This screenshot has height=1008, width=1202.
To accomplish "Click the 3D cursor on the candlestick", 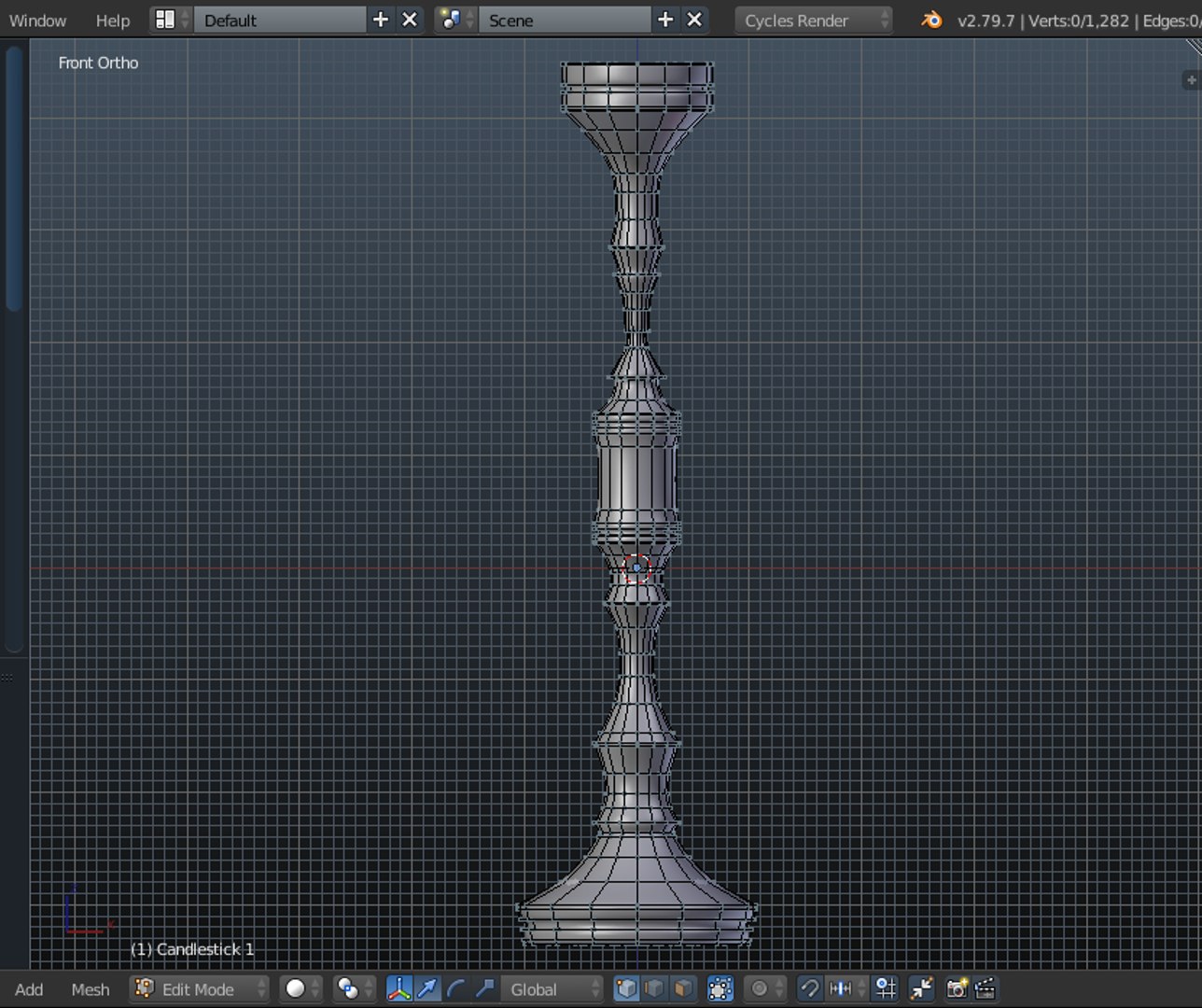I will tap(636, 567).
